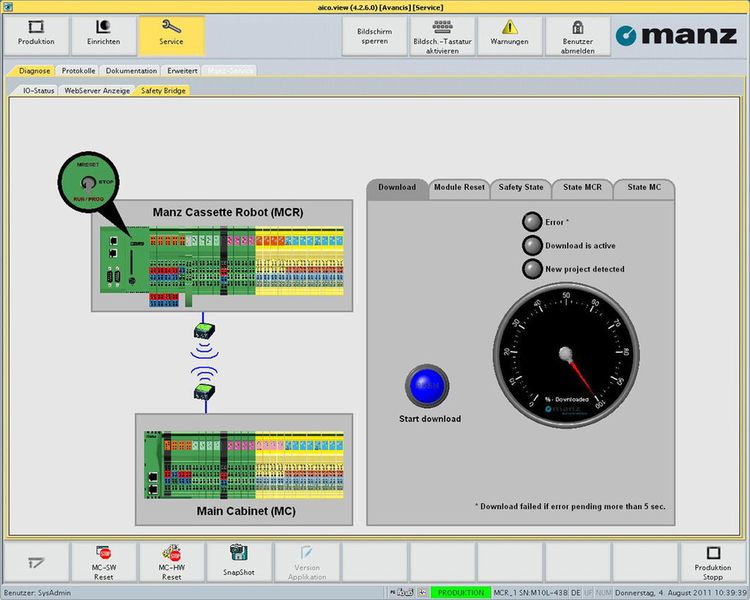750x600 pixels.
Task: Activate the on-screen keyboard button
Action: (x=442, y=36)
